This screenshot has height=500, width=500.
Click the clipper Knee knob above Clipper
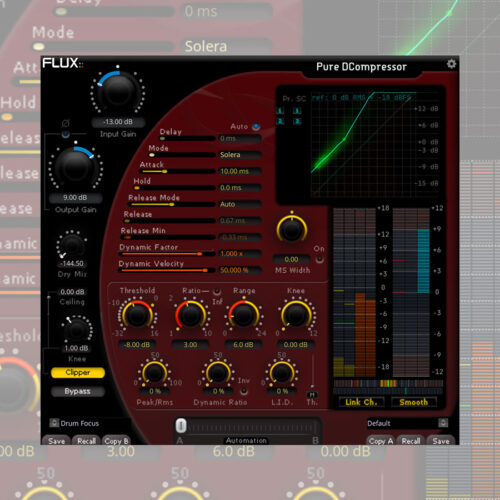(x=77, y=329)
